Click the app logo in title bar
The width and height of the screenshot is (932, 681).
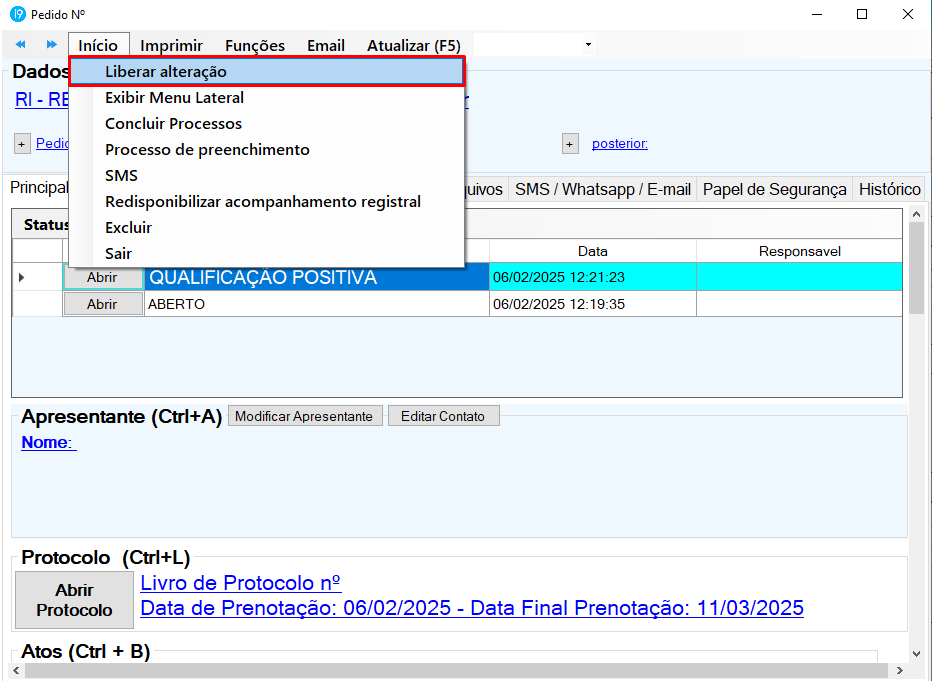point(17,14)
